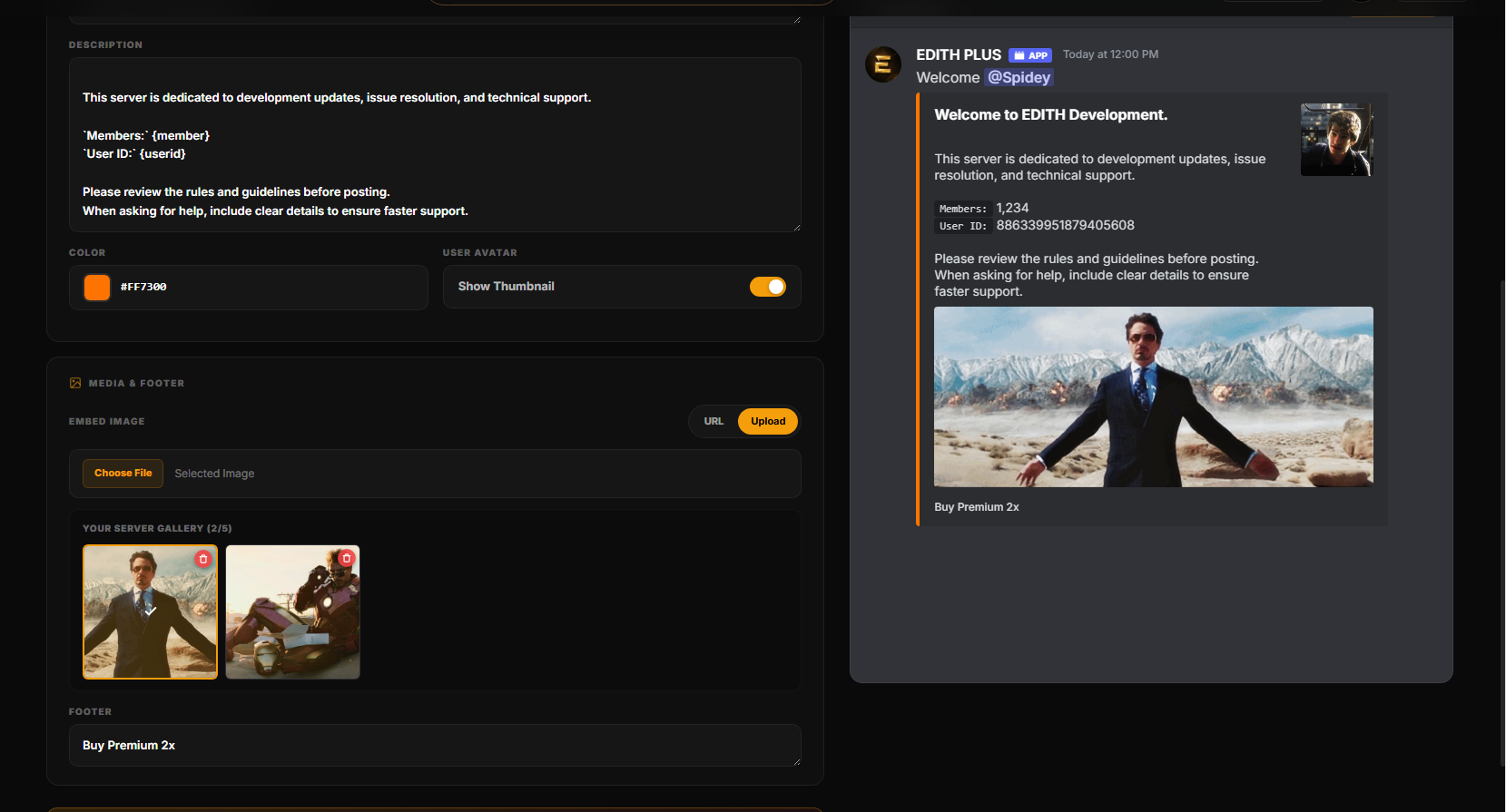Click the 'EMBED IMAGE' section label
The image size is (1506, 812).
tap(107, 421)
